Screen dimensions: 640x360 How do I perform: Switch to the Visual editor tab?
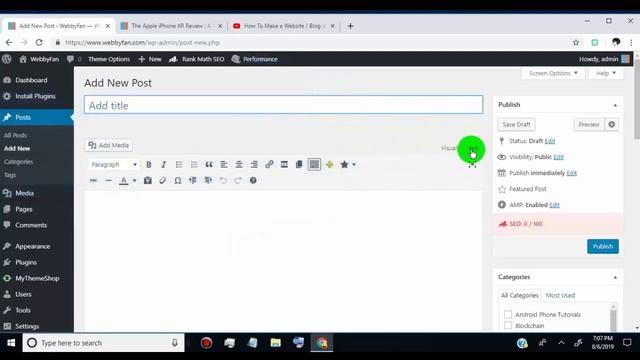click(449, 148)
